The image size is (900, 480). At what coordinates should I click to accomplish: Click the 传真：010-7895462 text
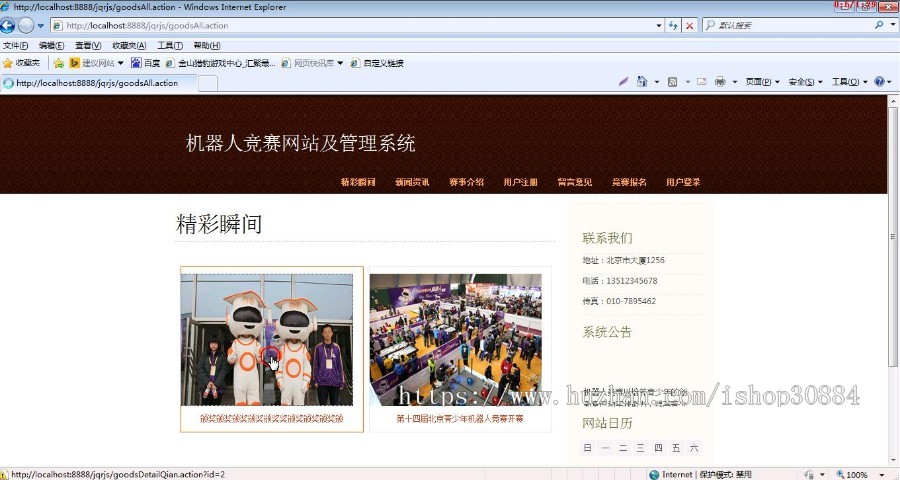point(619,301)
